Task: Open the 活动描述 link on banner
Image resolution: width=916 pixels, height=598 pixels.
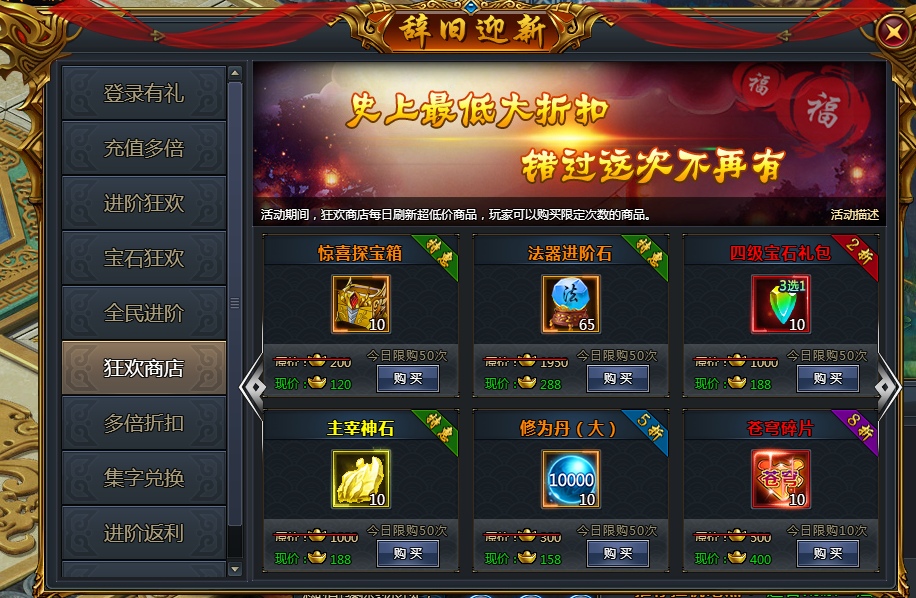Action: [855, 215]
